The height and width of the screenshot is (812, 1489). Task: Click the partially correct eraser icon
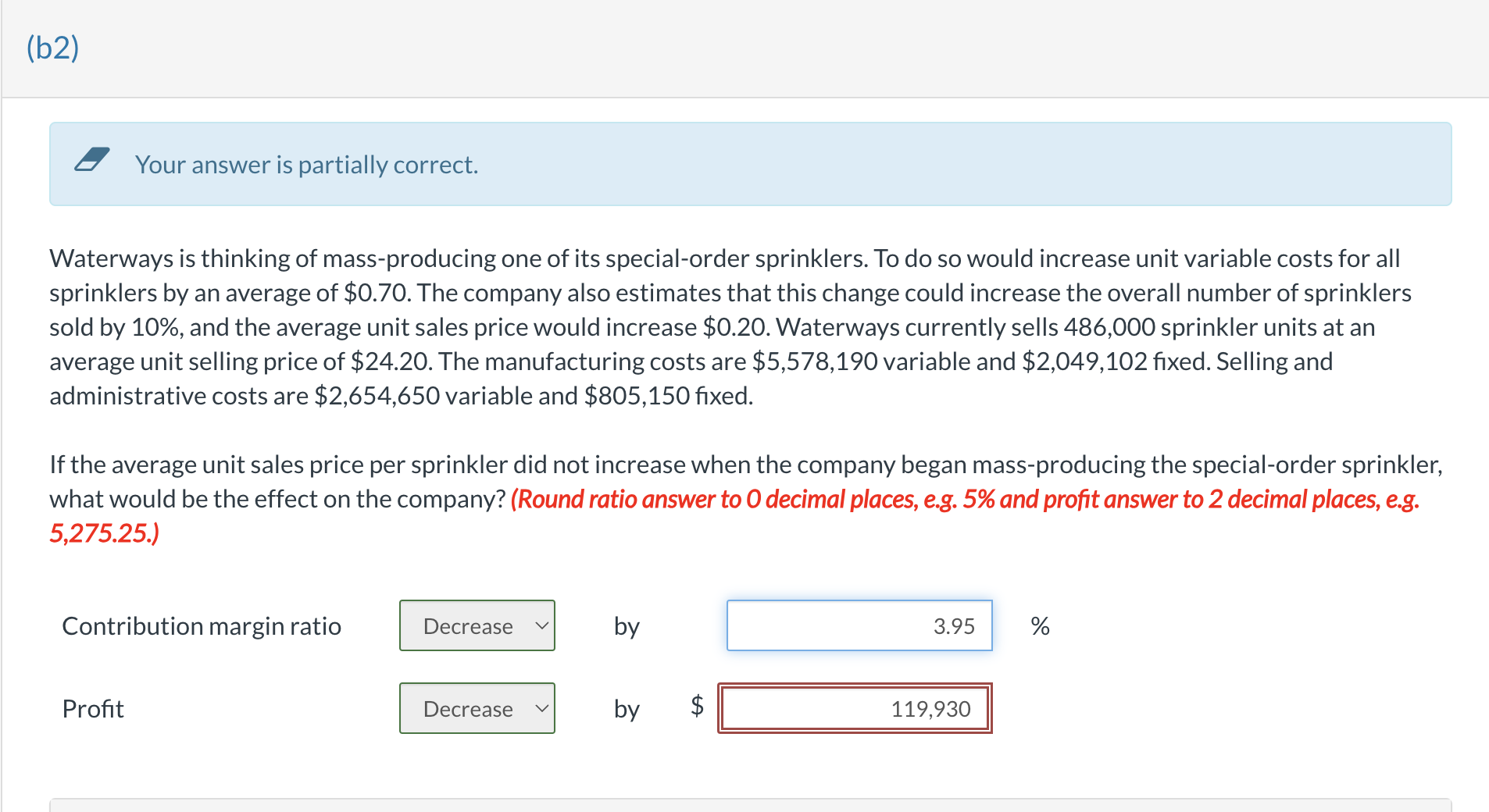[x=92, y=159]
